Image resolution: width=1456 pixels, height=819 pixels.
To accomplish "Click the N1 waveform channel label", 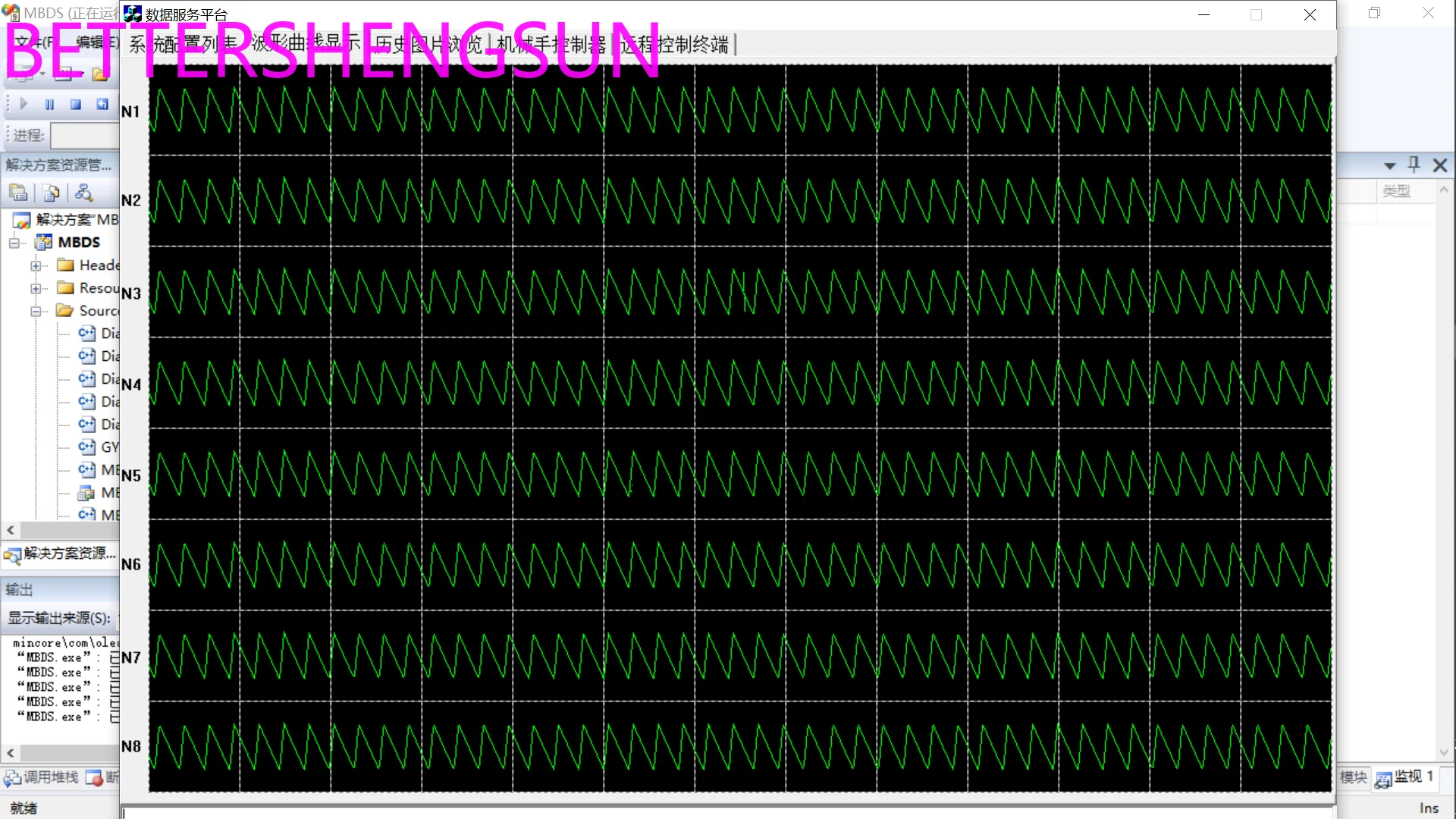I will click(x=130, y=111).
